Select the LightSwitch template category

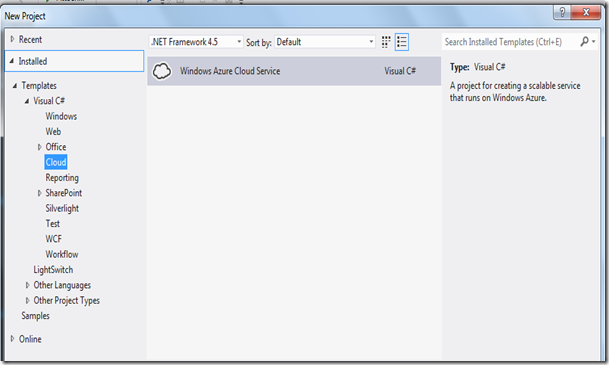coord(53,269)
